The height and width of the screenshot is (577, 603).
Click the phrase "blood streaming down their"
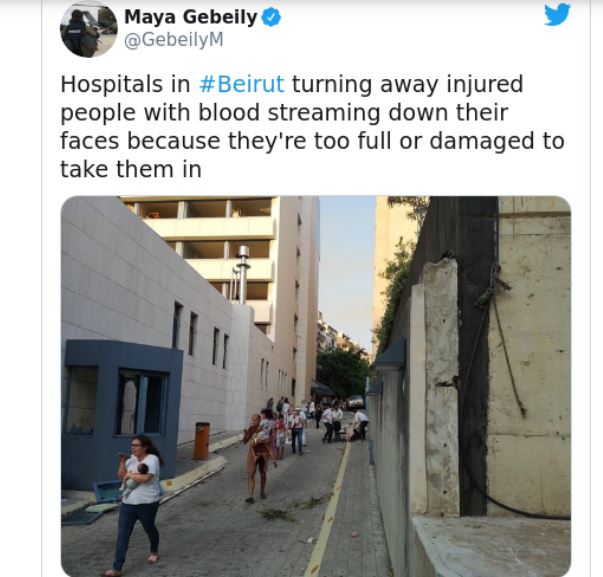pos(353,113)
